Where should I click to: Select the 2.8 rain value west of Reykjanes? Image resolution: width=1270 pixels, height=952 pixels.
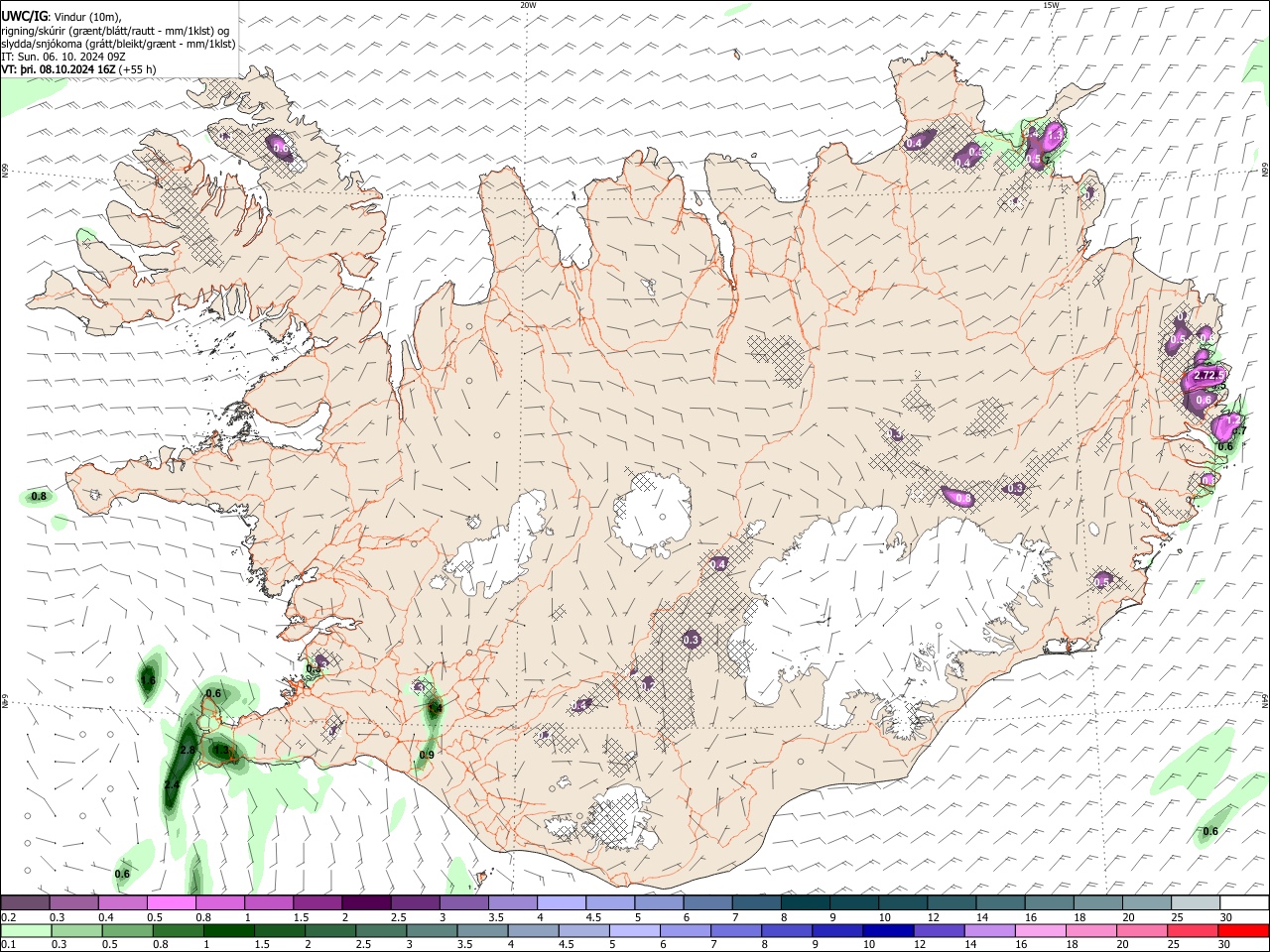pos(189,749)
